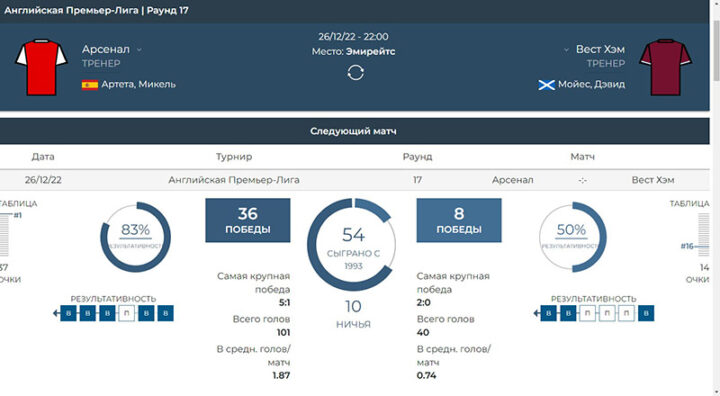Click the West Ham maroon jersey icon
This screenshot has height=396, width=720.
[665, 67]
